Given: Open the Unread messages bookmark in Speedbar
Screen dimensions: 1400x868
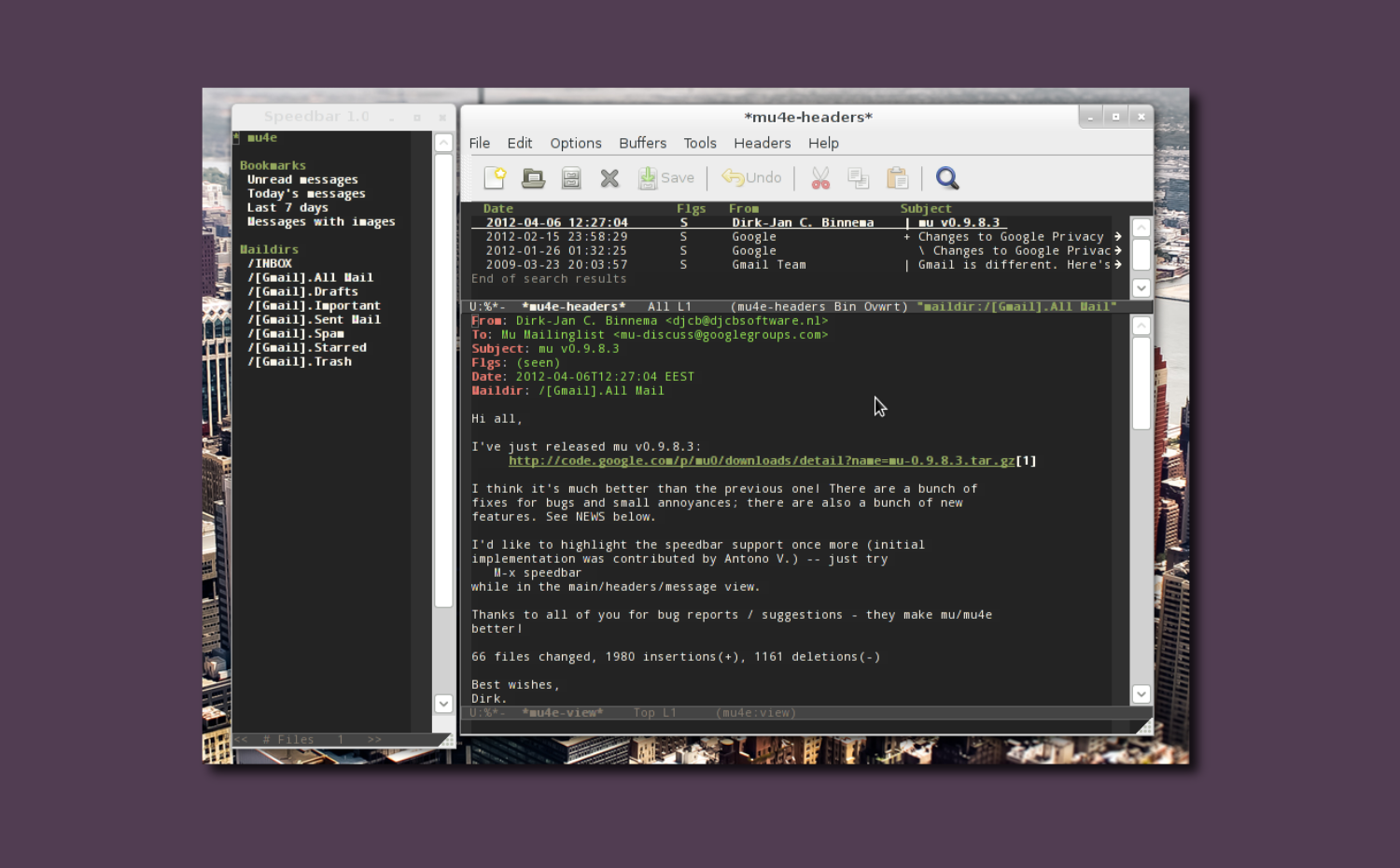Looking at the screenshot, I should (x=302, y=179).
